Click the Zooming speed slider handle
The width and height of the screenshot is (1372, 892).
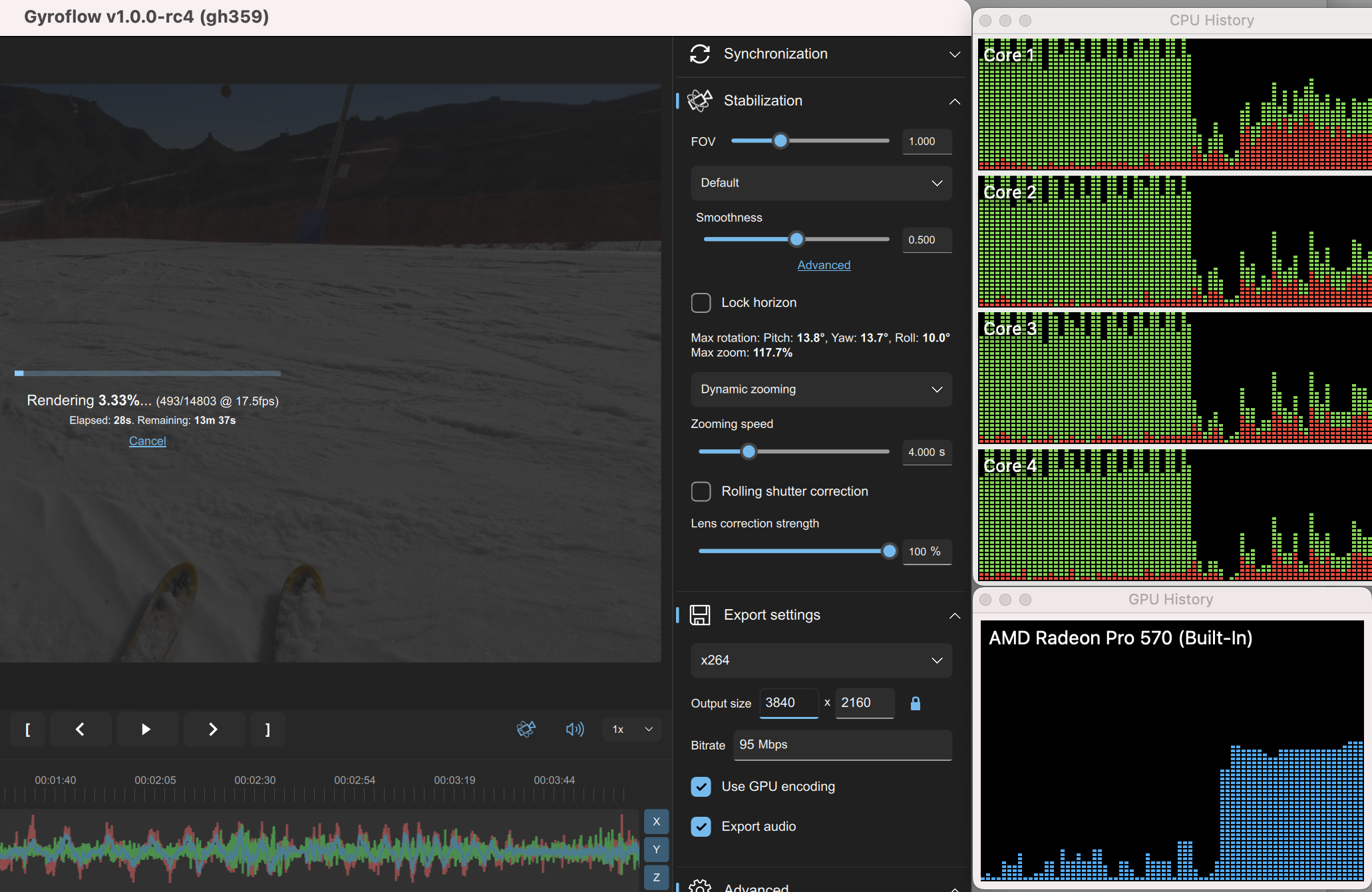click(x=749, y=451)
